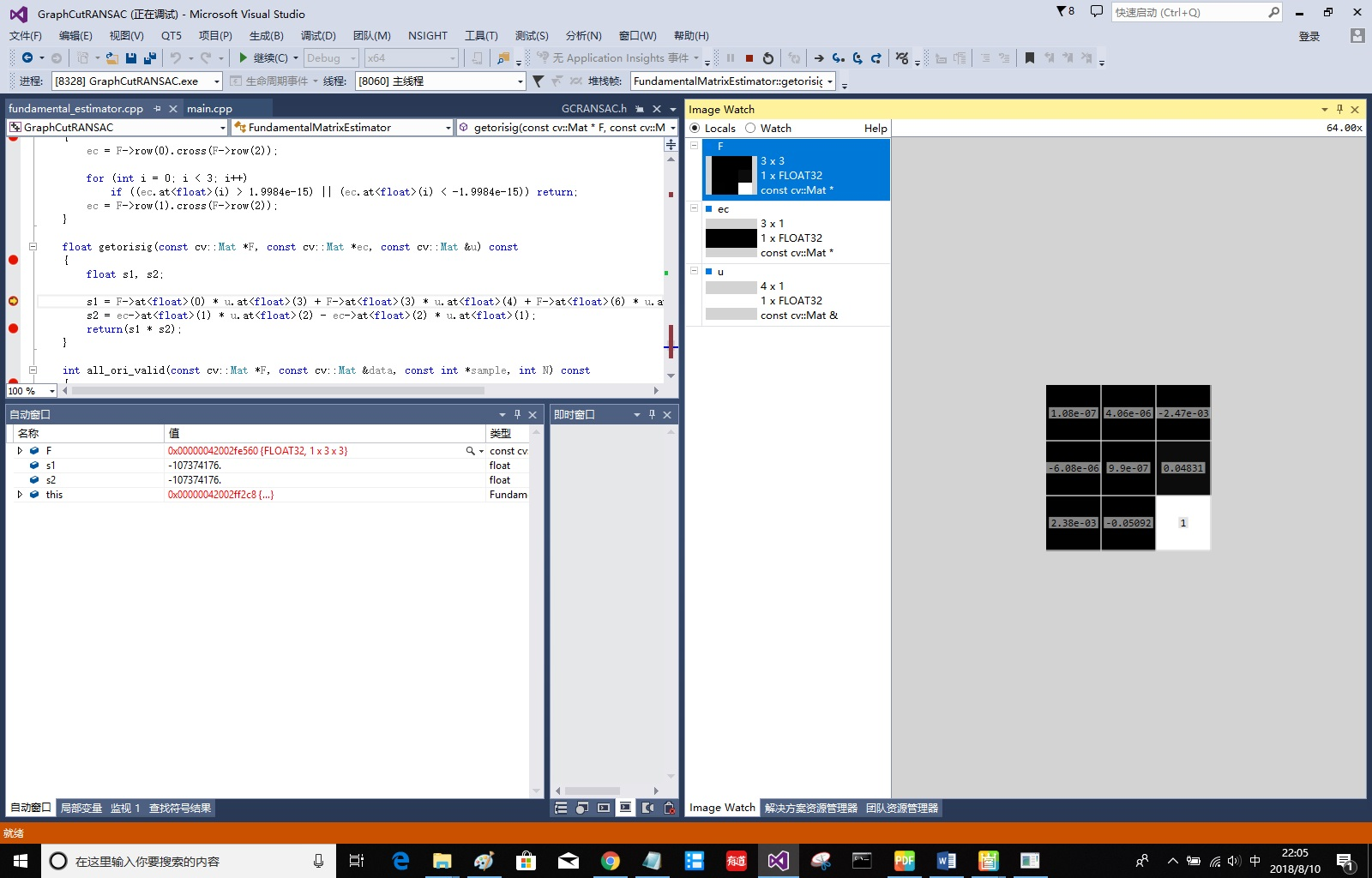Click the Step Out debug icon
The width and height of the screenshot is (1372, 878).
click(x=876, y=57)
